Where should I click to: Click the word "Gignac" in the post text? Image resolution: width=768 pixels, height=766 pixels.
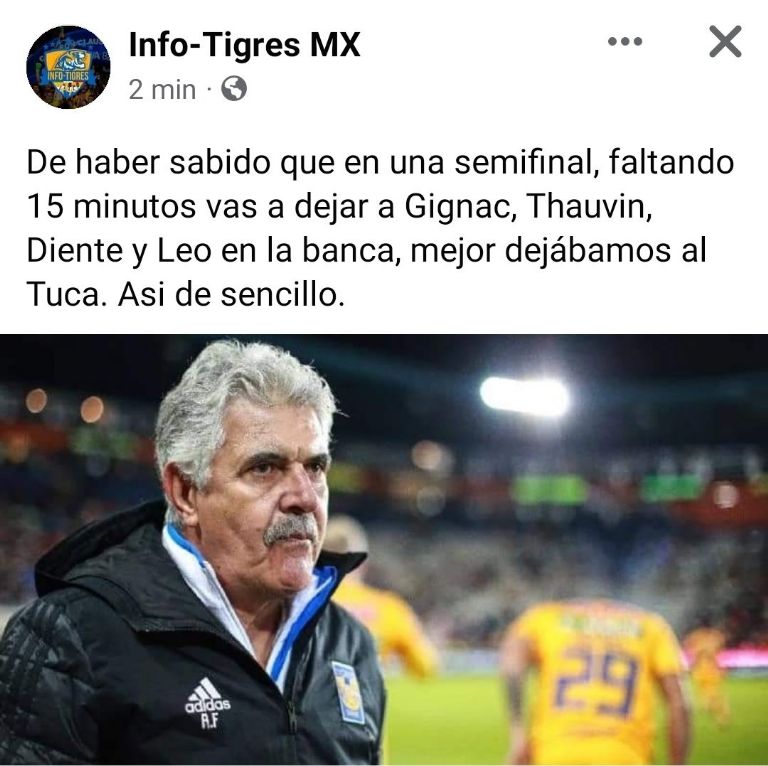coord(461,206)
